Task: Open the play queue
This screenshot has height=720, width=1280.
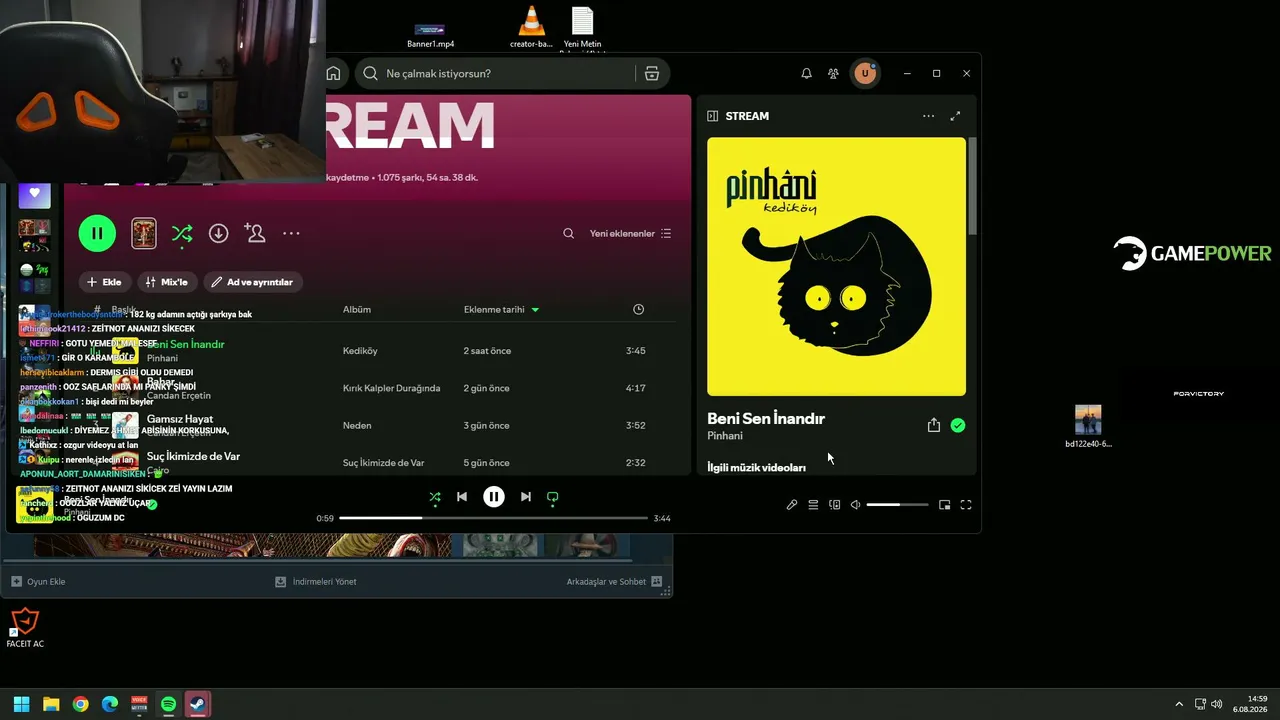Action: point(813,505)
